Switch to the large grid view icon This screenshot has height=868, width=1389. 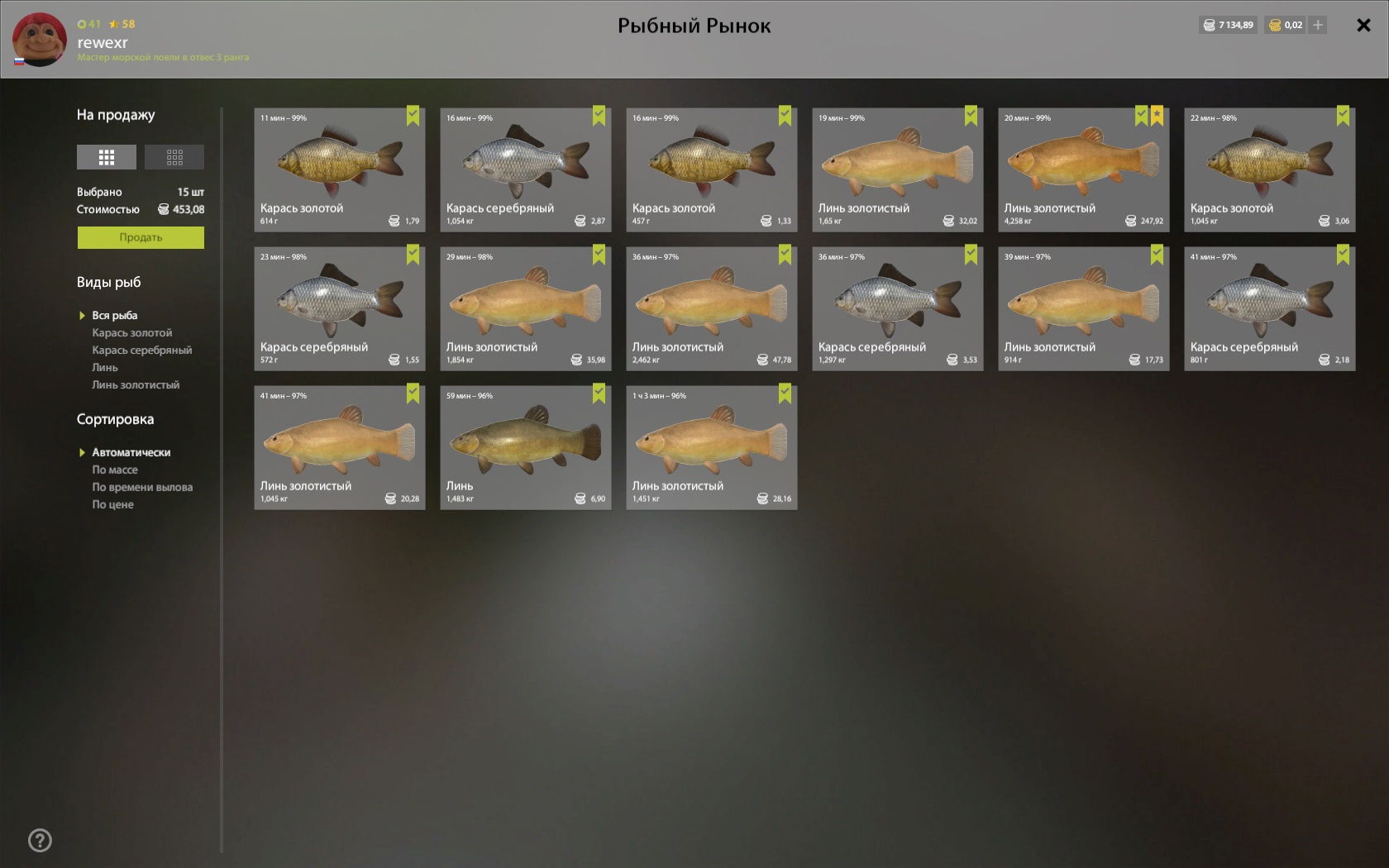(107, 157)
